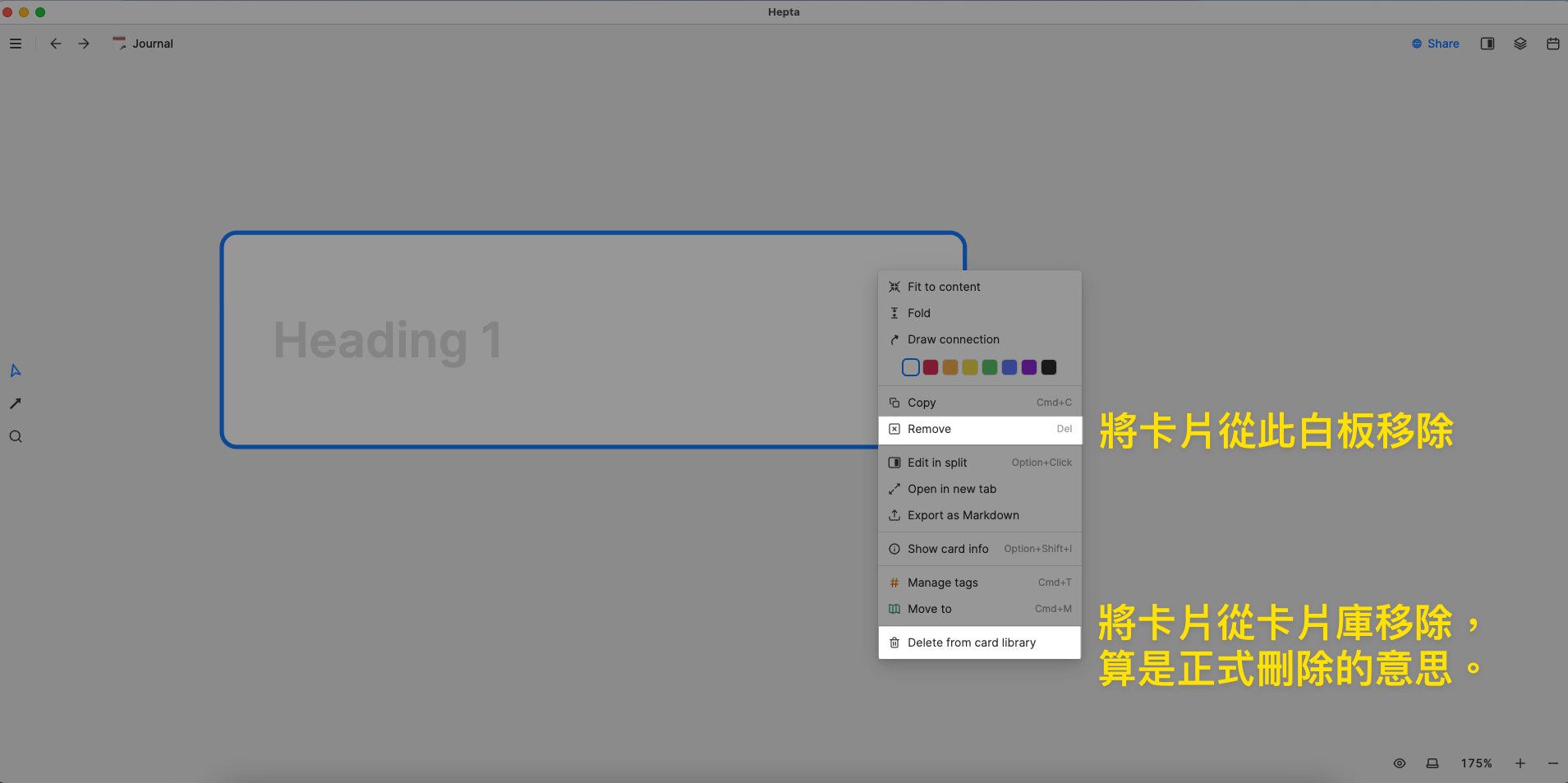Zoom in with the plus button
Screen dimensions: 1568x783
1520,763
